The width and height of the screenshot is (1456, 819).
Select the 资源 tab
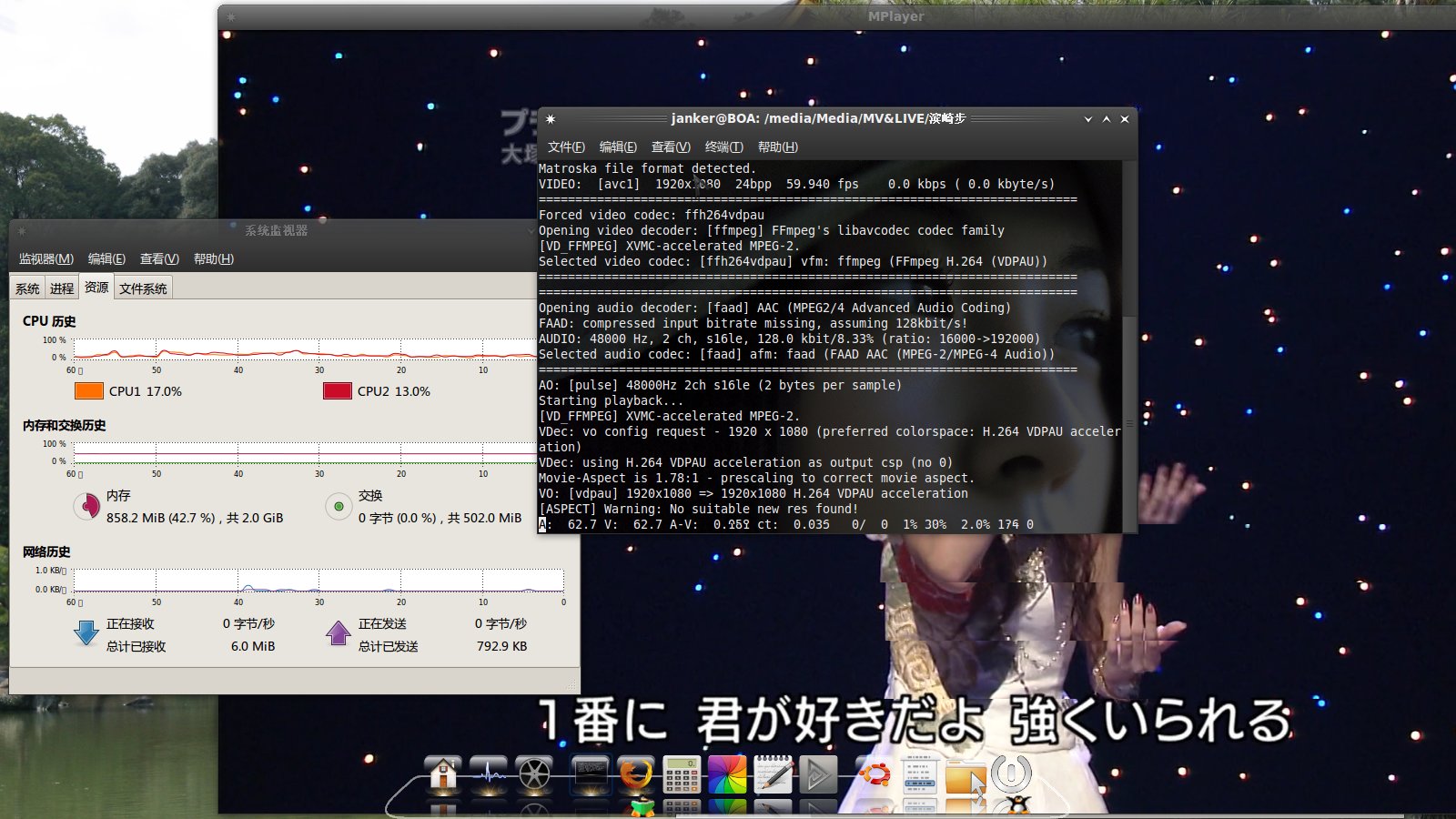tap(96, 287)
